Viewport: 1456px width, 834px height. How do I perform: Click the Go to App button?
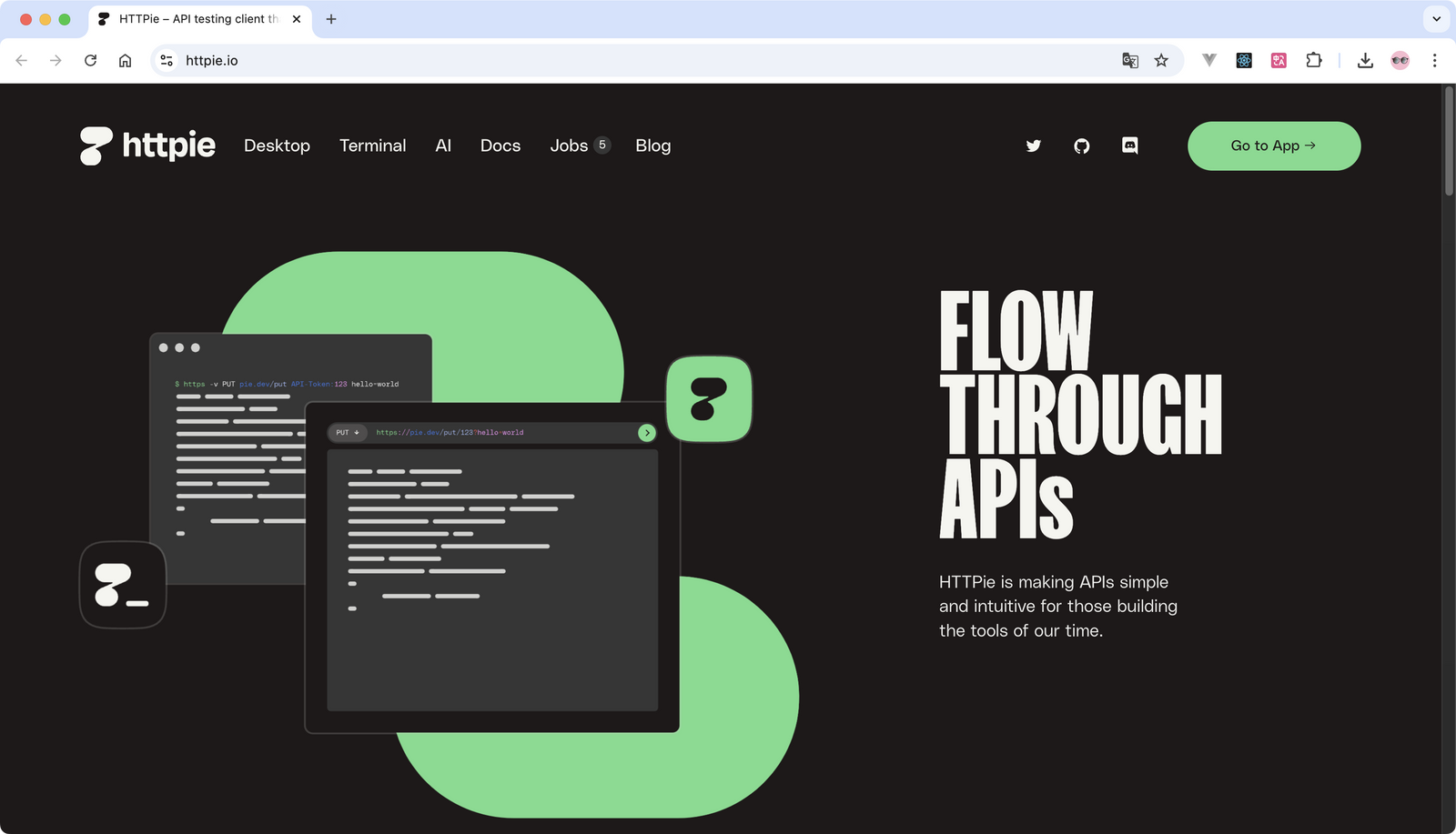(1273, 146)
